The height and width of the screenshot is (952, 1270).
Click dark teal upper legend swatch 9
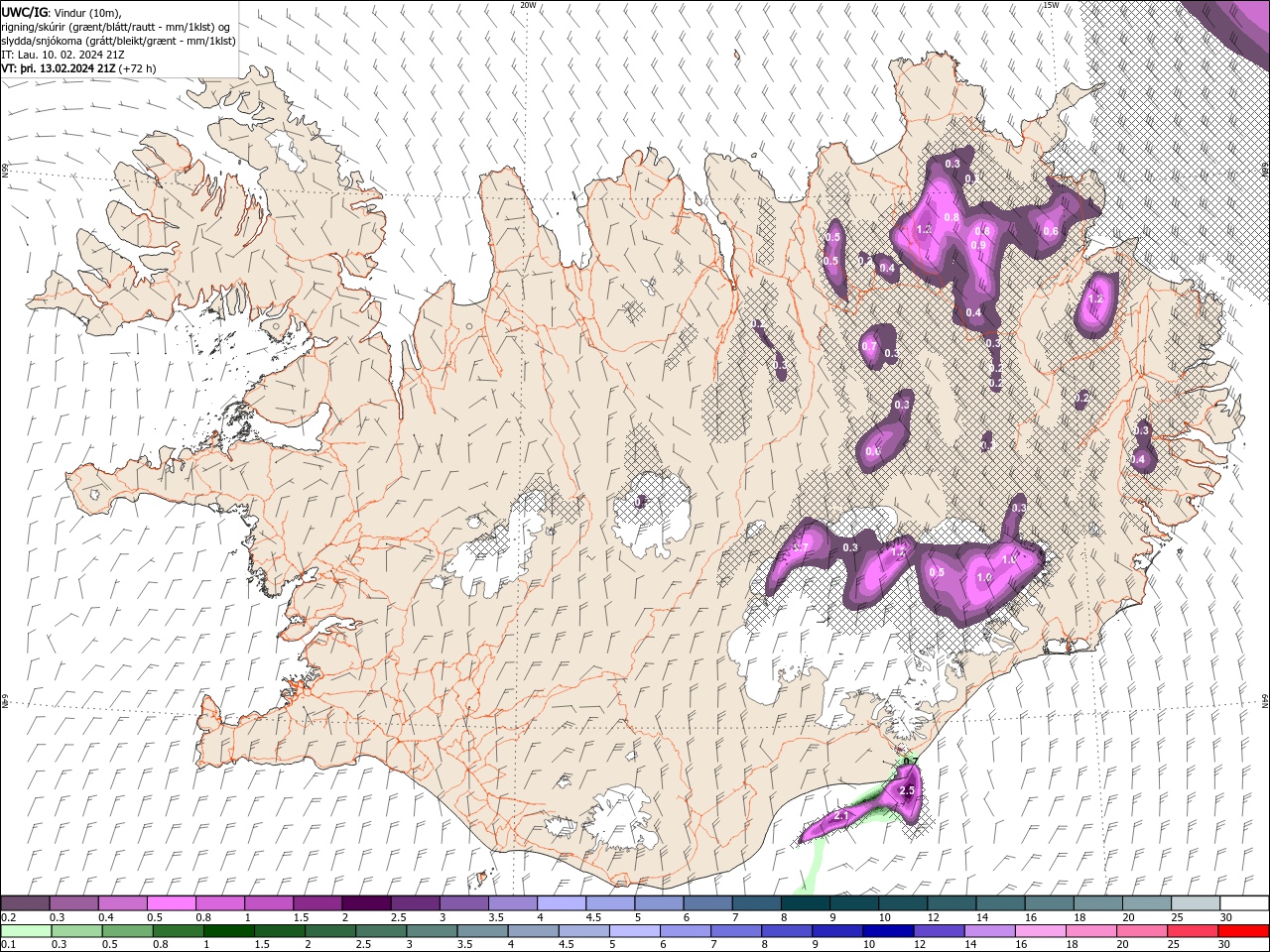852,903
